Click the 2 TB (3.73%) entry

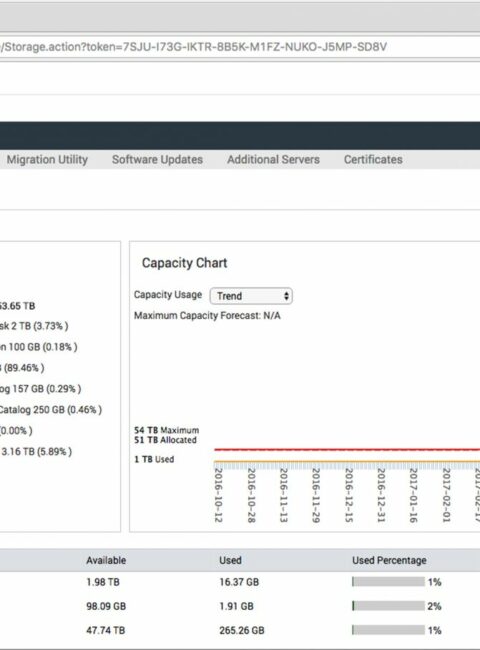pyautogui.click(x=34, y=326)
